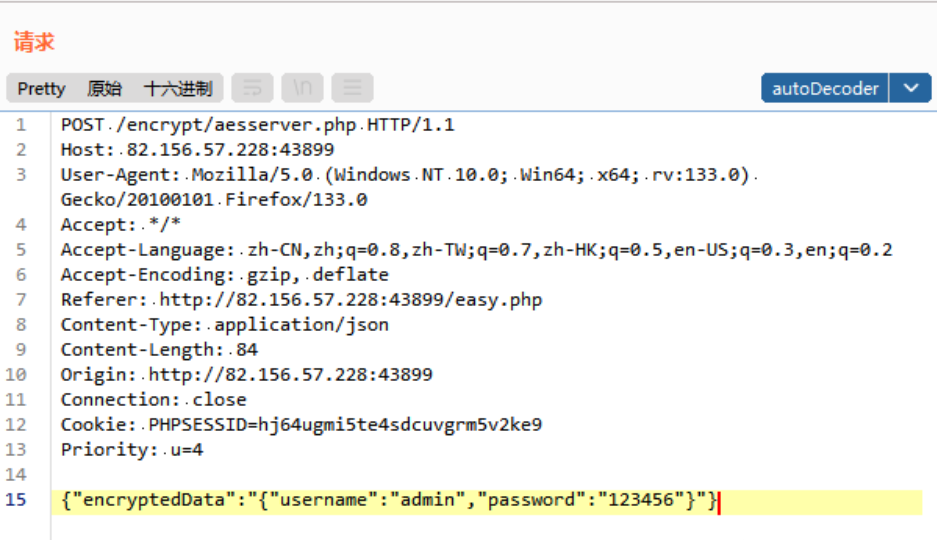Click line number 15 in gutter
The image size is (937, 540).
point(16,499)
